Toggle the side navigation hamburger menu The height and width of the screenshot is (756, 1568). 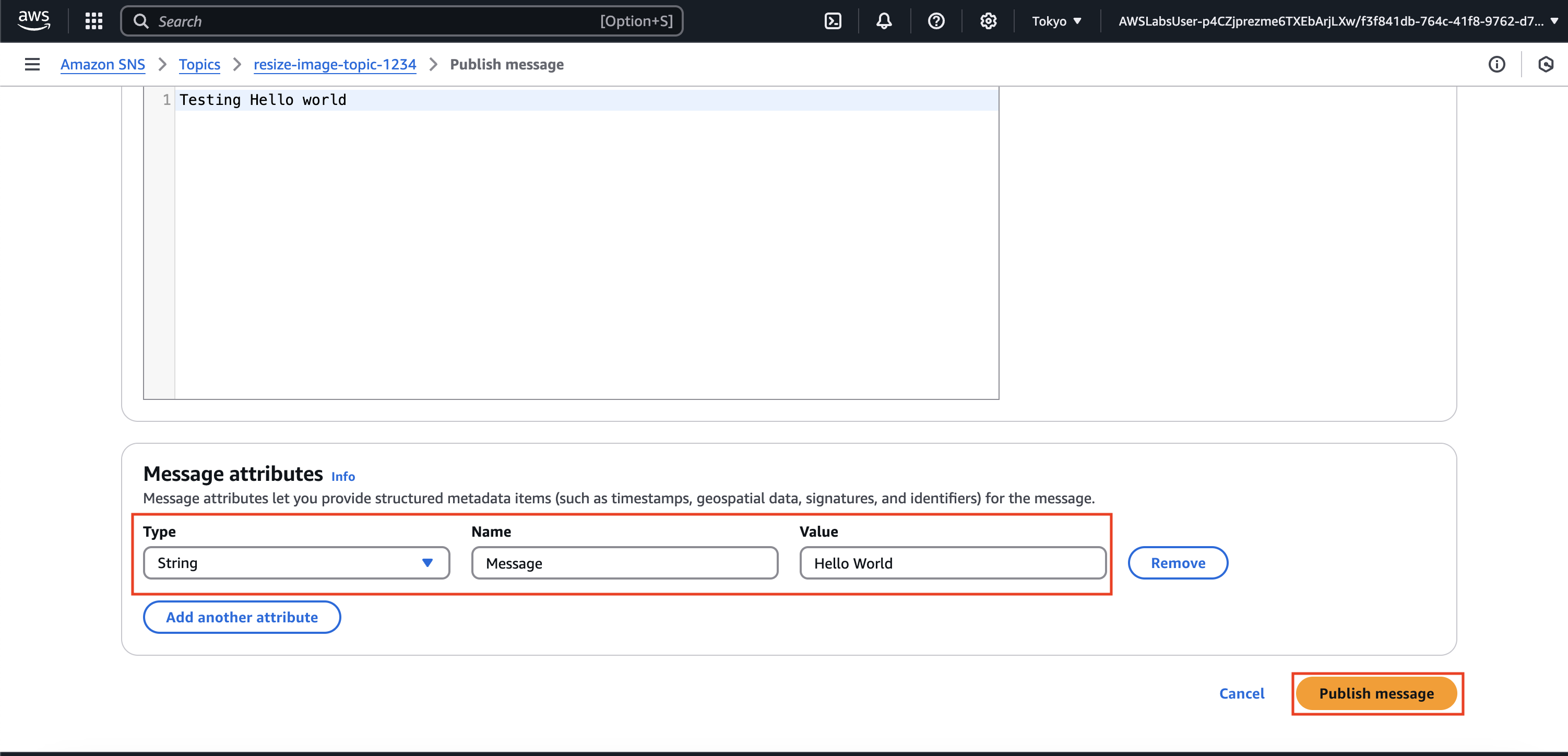[x=32, y=64]
